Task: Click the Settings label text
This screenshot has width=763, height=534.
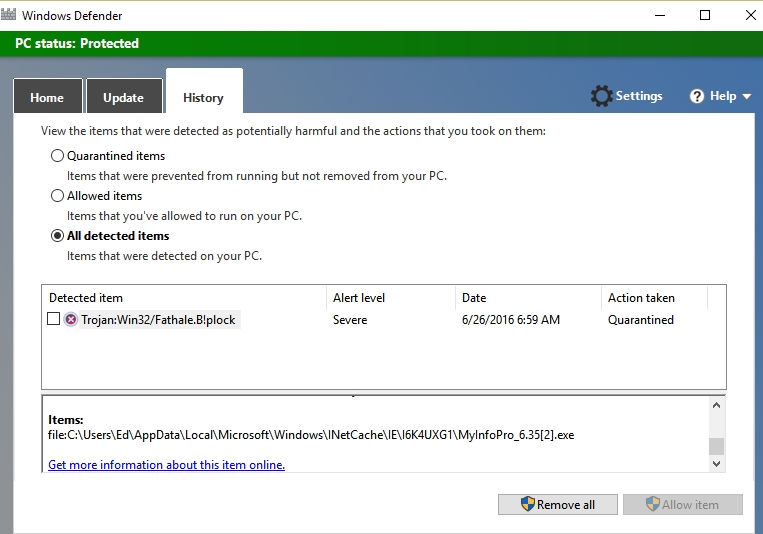Action: point(639,96)
